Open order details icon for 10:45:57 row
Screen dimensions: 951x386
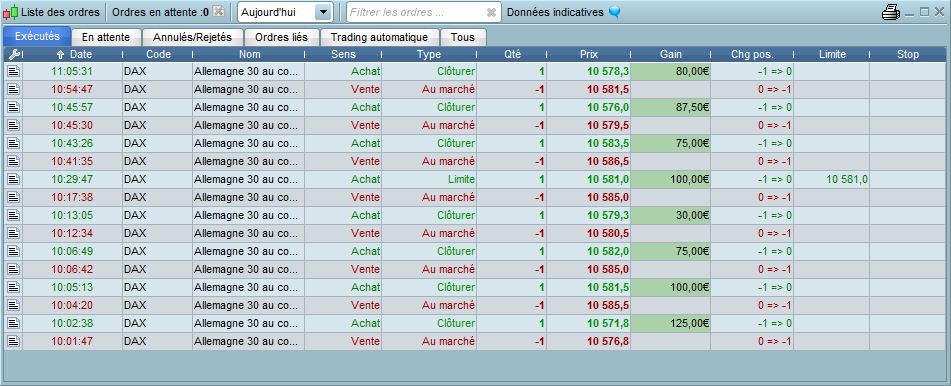(13, 107)
